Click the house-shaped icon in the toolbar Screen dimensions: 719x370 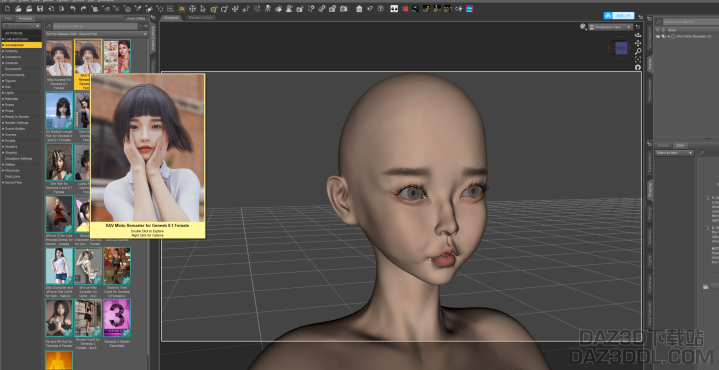[359, 9]
